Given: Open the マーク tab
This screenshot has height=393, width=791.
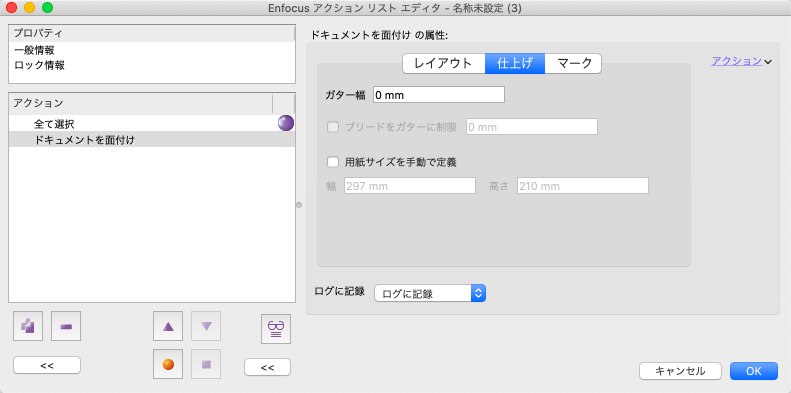Looking at the screenshot, I should 574,64.
